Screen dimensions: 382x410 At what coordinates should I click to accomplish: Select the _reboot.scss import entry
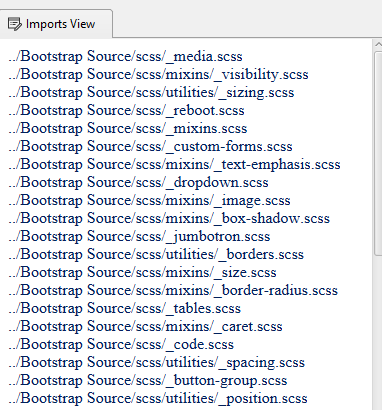coord(127,110)
